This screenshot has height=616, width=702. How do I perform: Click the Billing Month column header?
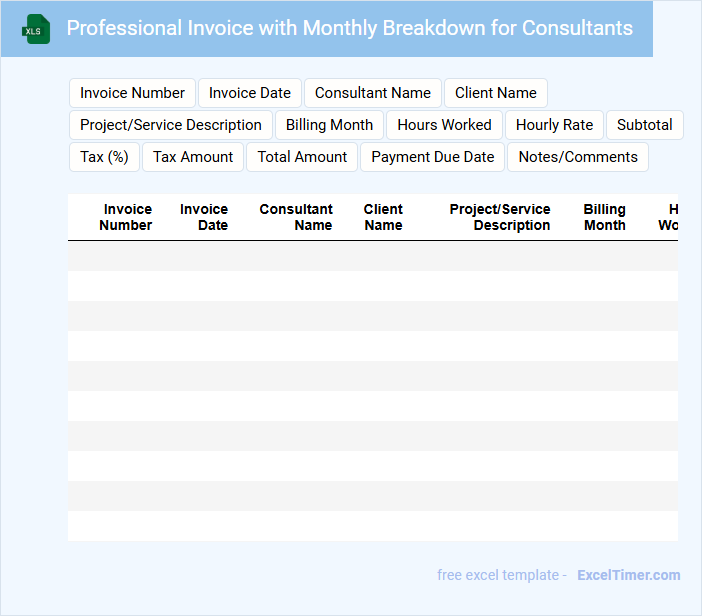(605, 217)
